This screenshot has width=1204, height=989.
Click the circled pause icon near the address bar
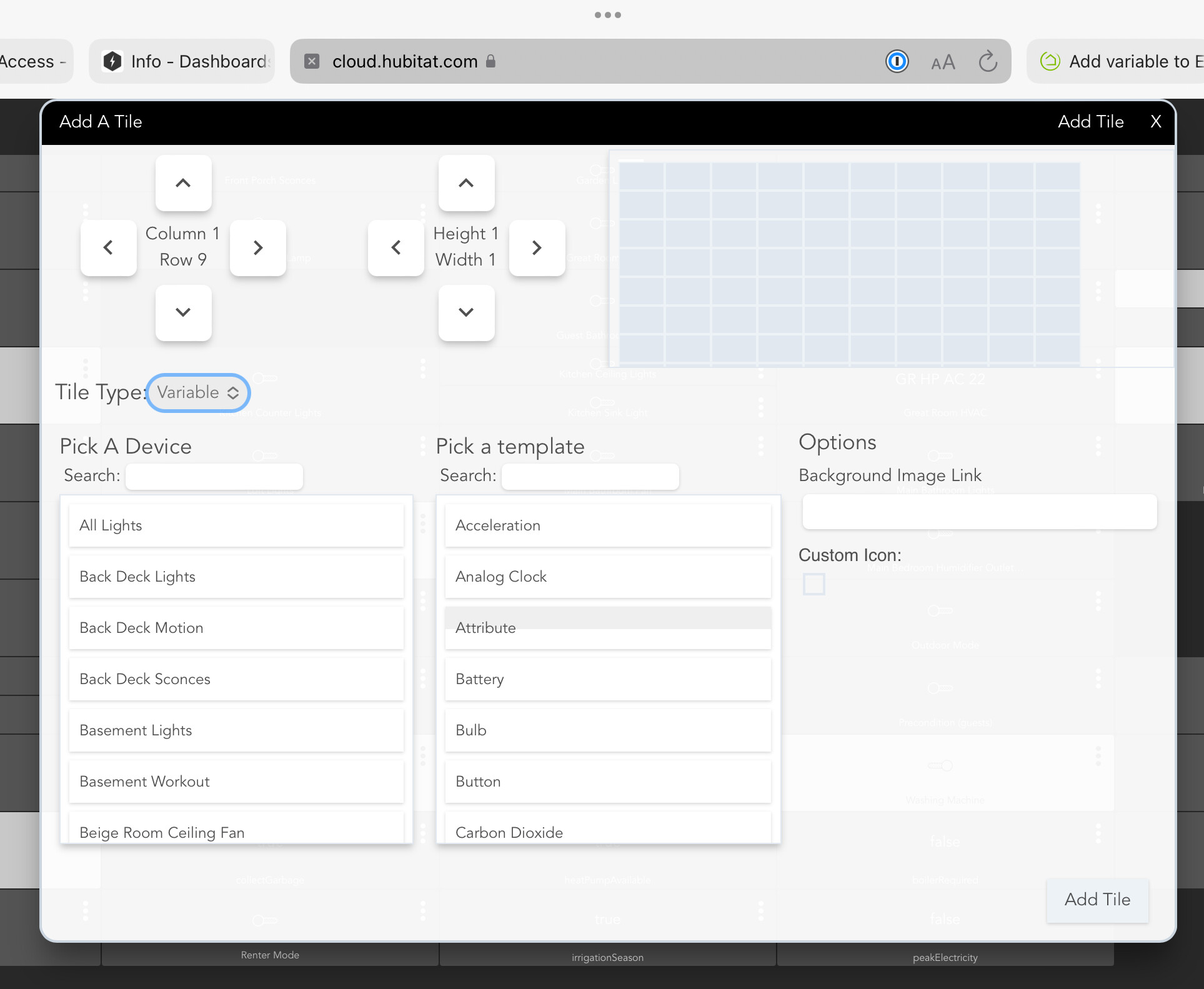coord(897,61)
